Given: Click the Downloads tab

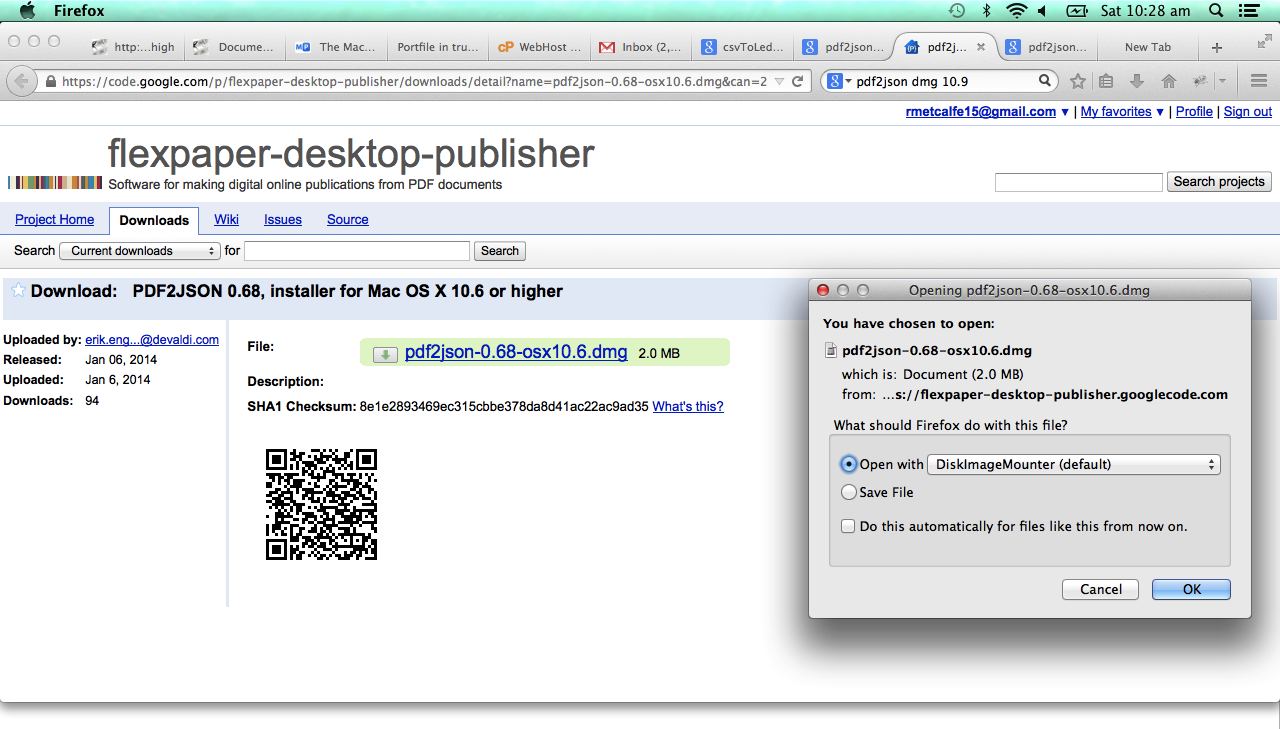Looking at the screenshot, I should (154, 220).
